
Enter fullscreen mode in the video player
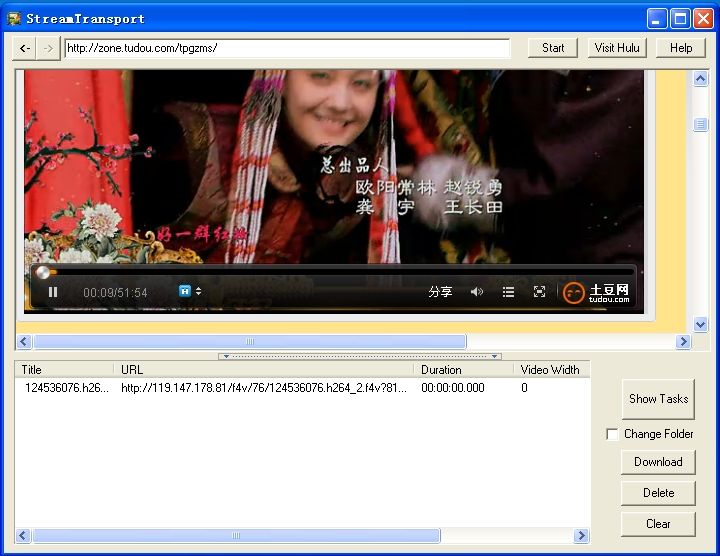click(539, 292)
